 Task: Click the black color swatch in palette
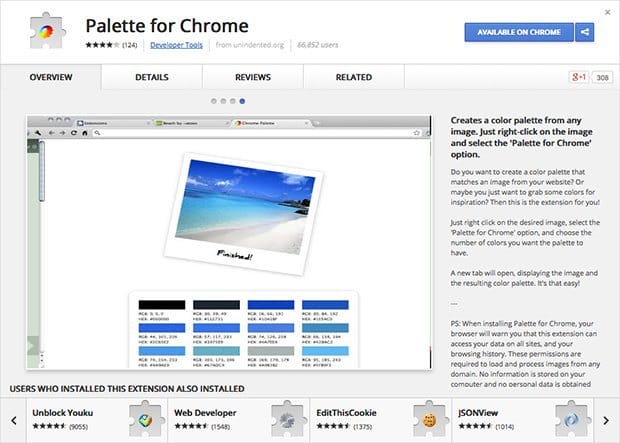point(162,305)
